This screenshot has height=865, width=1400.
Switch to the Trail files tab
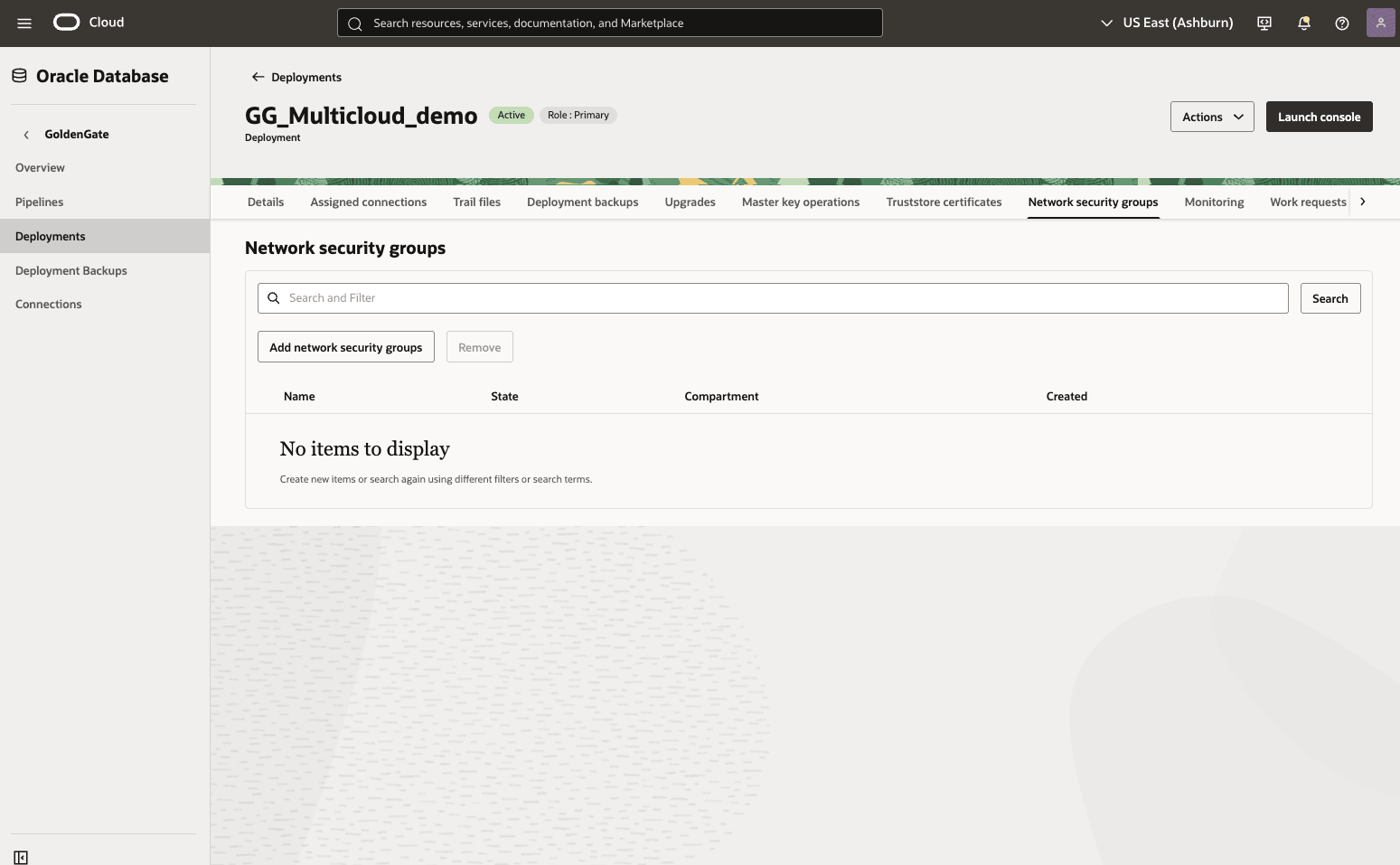476,202
